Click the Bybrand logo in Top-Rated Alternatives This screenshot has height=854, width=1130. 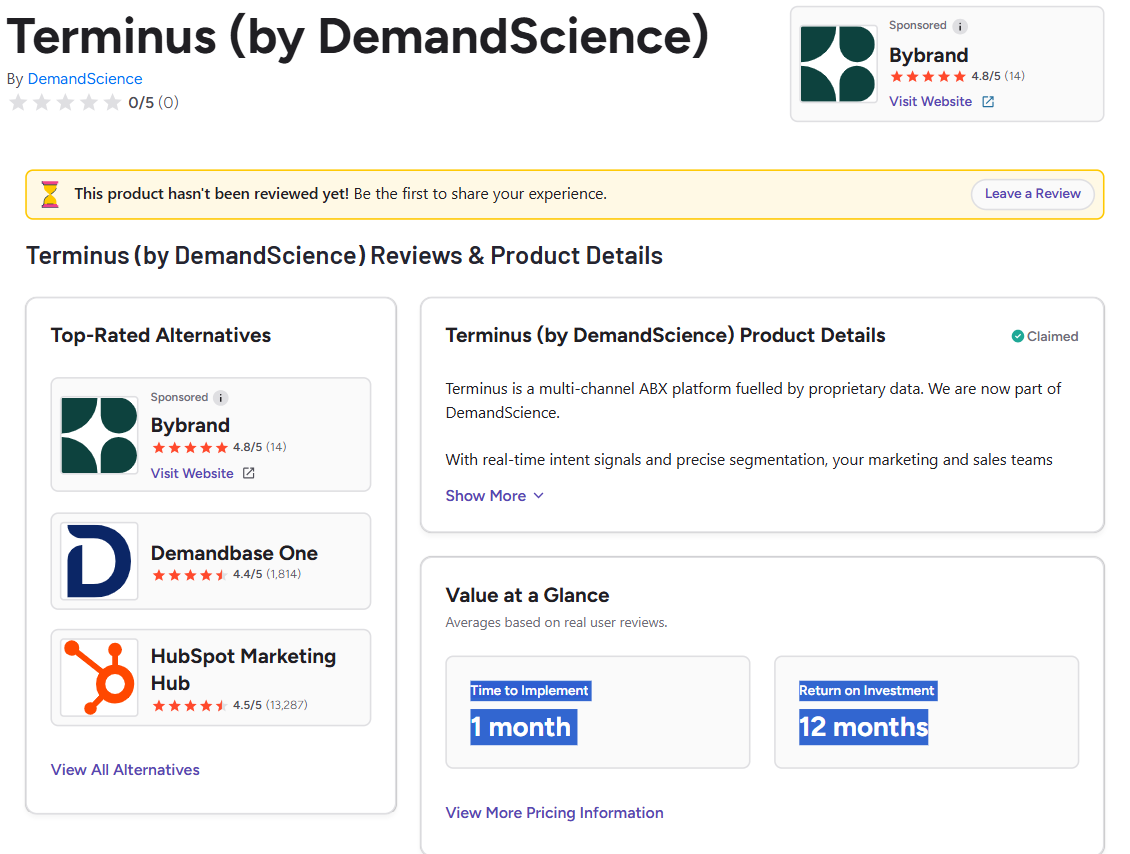[x=99, y=435]
